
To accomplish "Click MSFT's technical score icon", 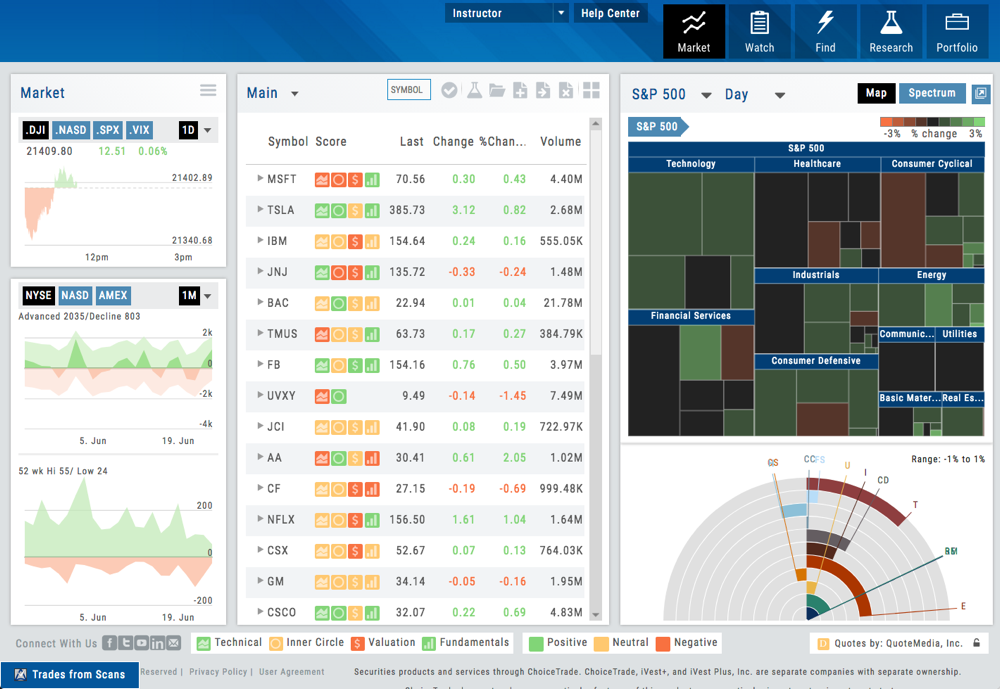I will coord(322,180).
